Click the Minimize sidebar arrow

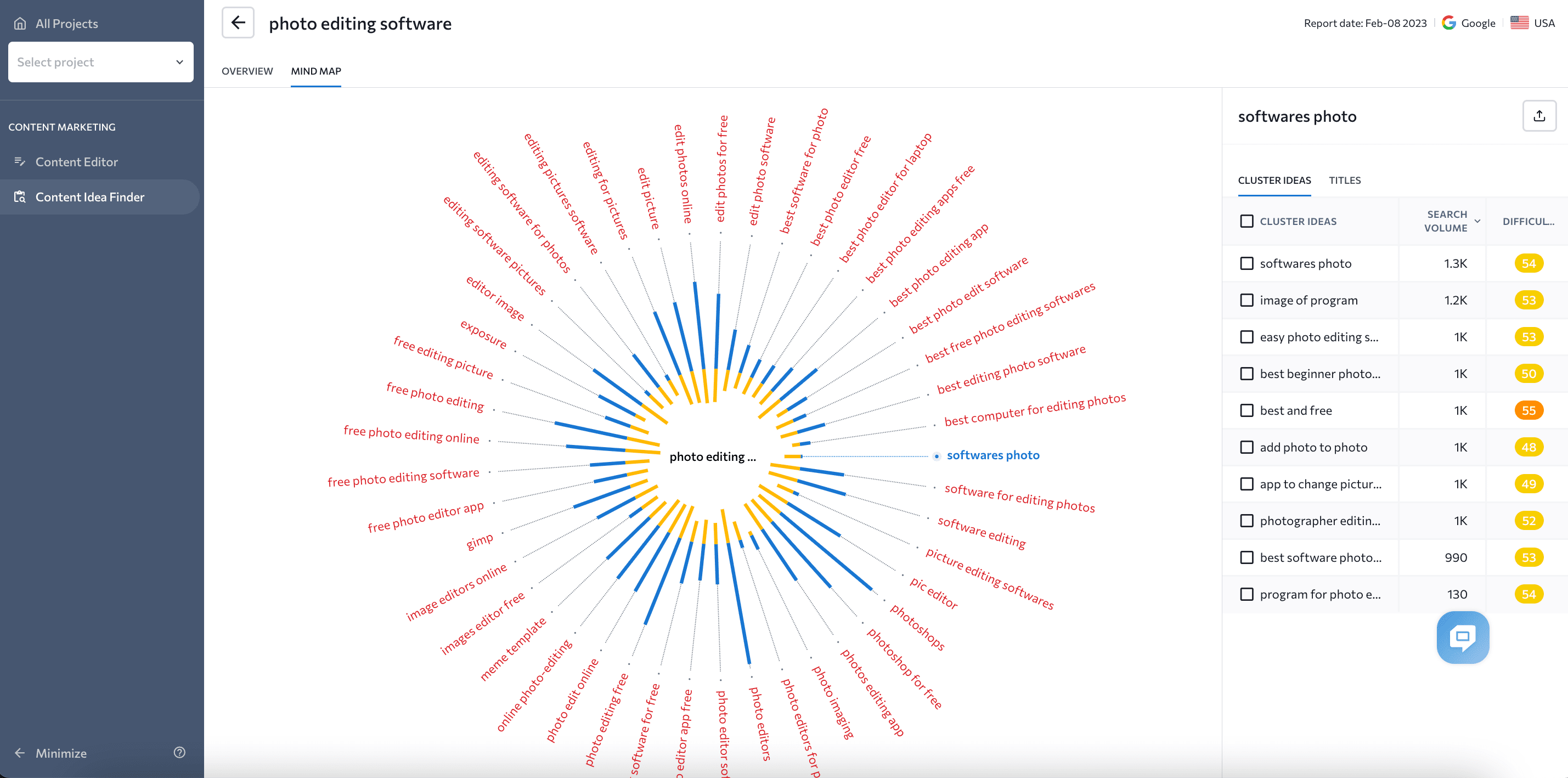click(20, 753)
